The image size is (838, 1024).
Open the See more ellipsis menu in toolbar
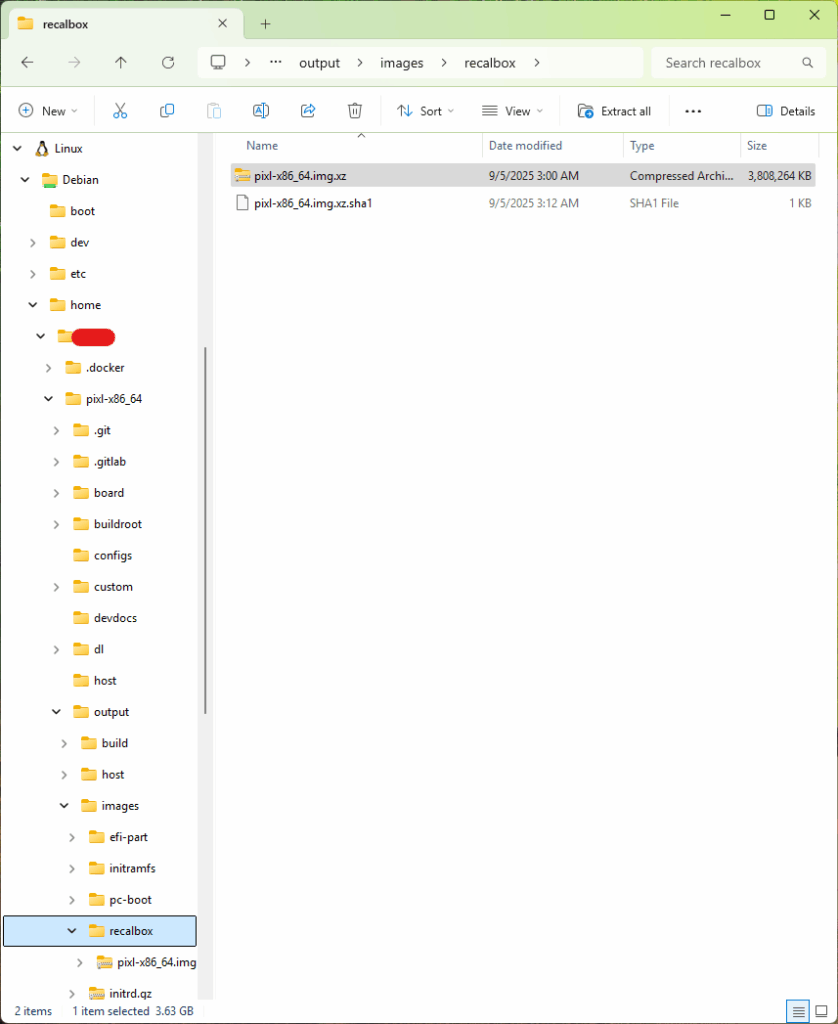[x=693, y=111]
